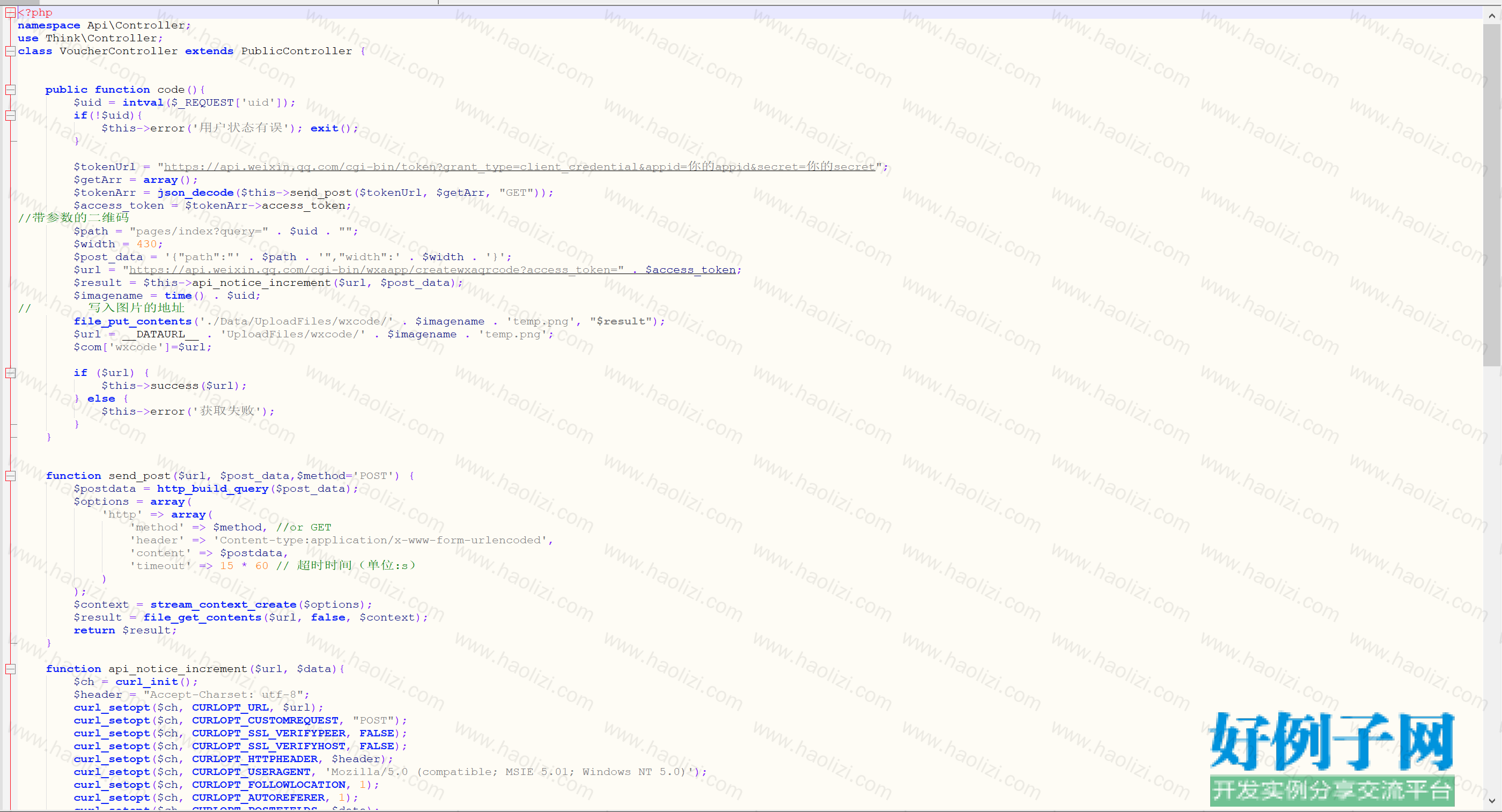Click the "'content' => $postdata," entry

[x=209, y=553]
